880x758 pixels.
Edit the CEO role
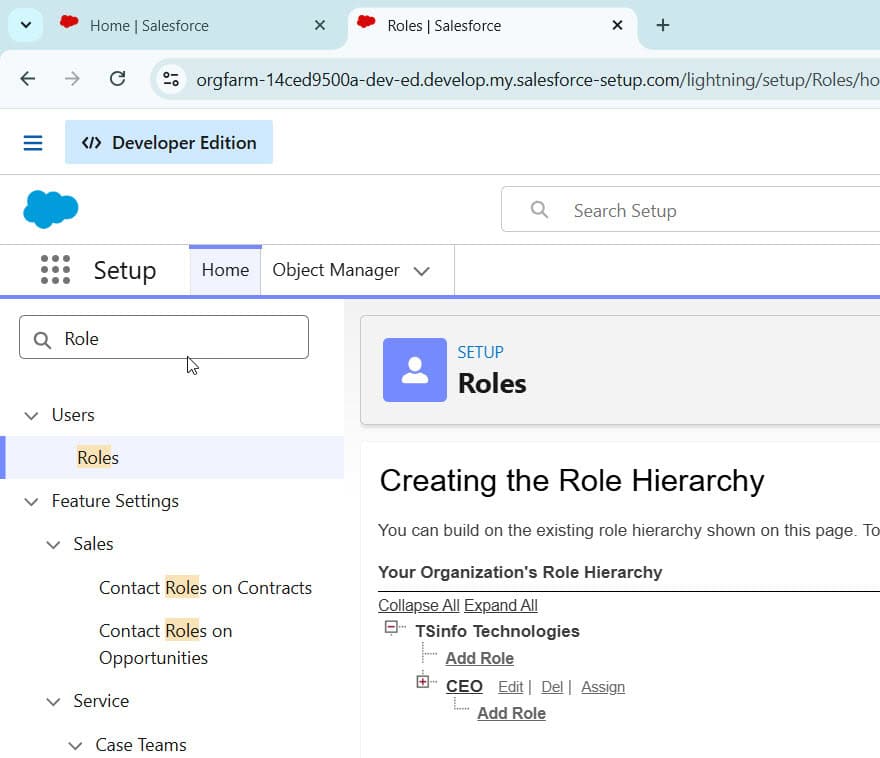(x=510, y=687)
